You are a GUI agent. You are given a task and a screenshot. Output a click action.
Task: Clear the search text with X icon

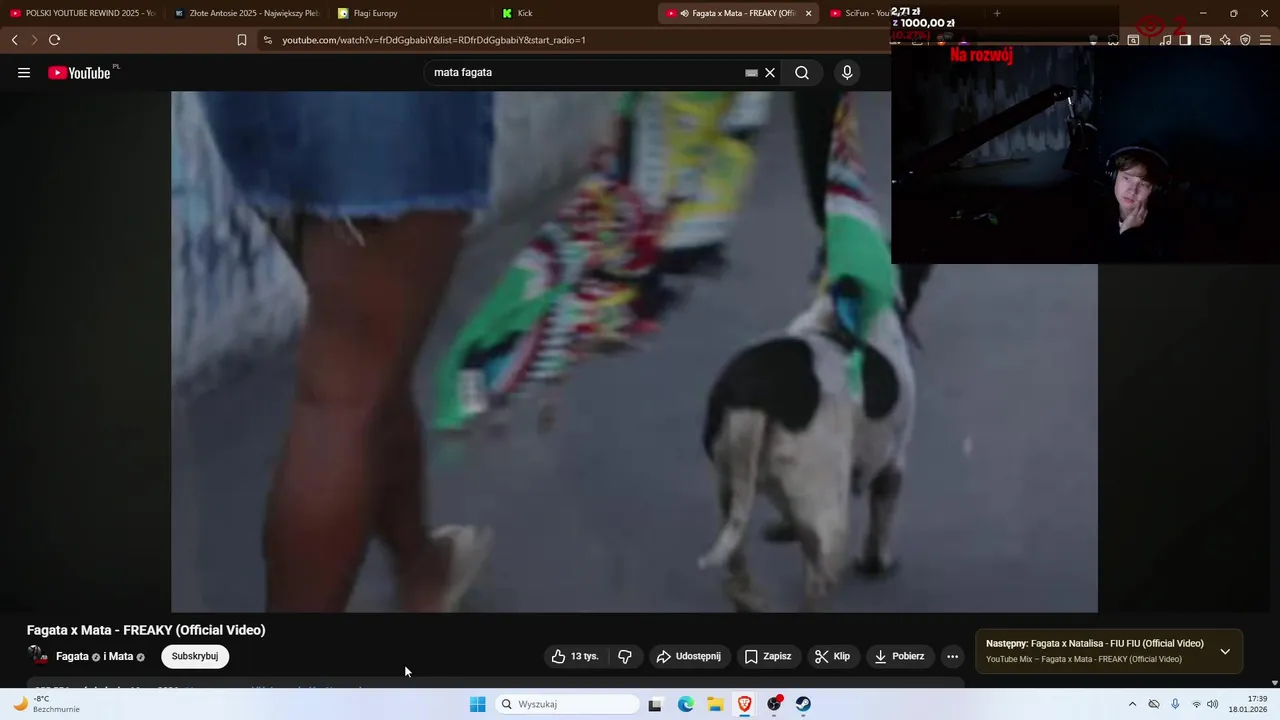click(x=770, y=72)
